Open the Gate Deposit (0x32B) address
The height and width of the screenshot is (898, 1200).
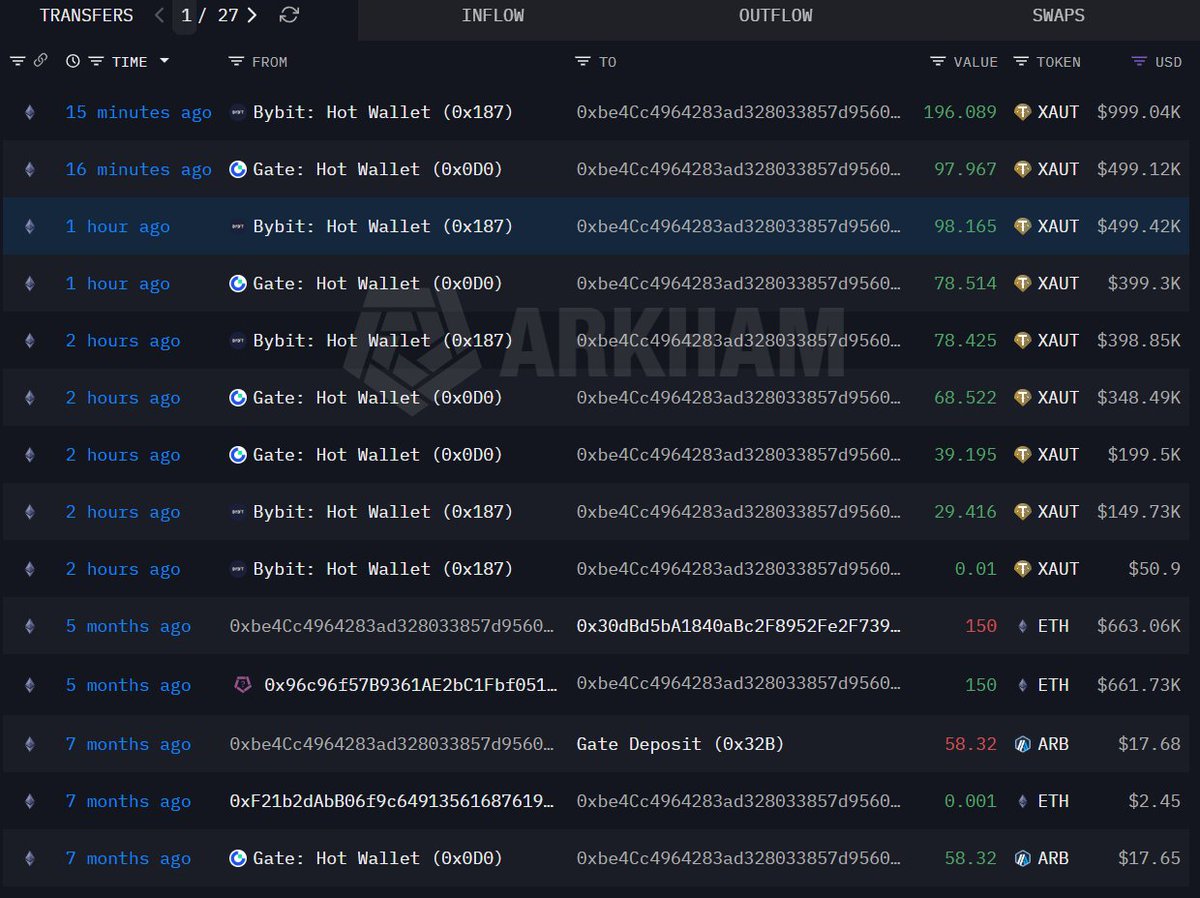coord(680,744)
